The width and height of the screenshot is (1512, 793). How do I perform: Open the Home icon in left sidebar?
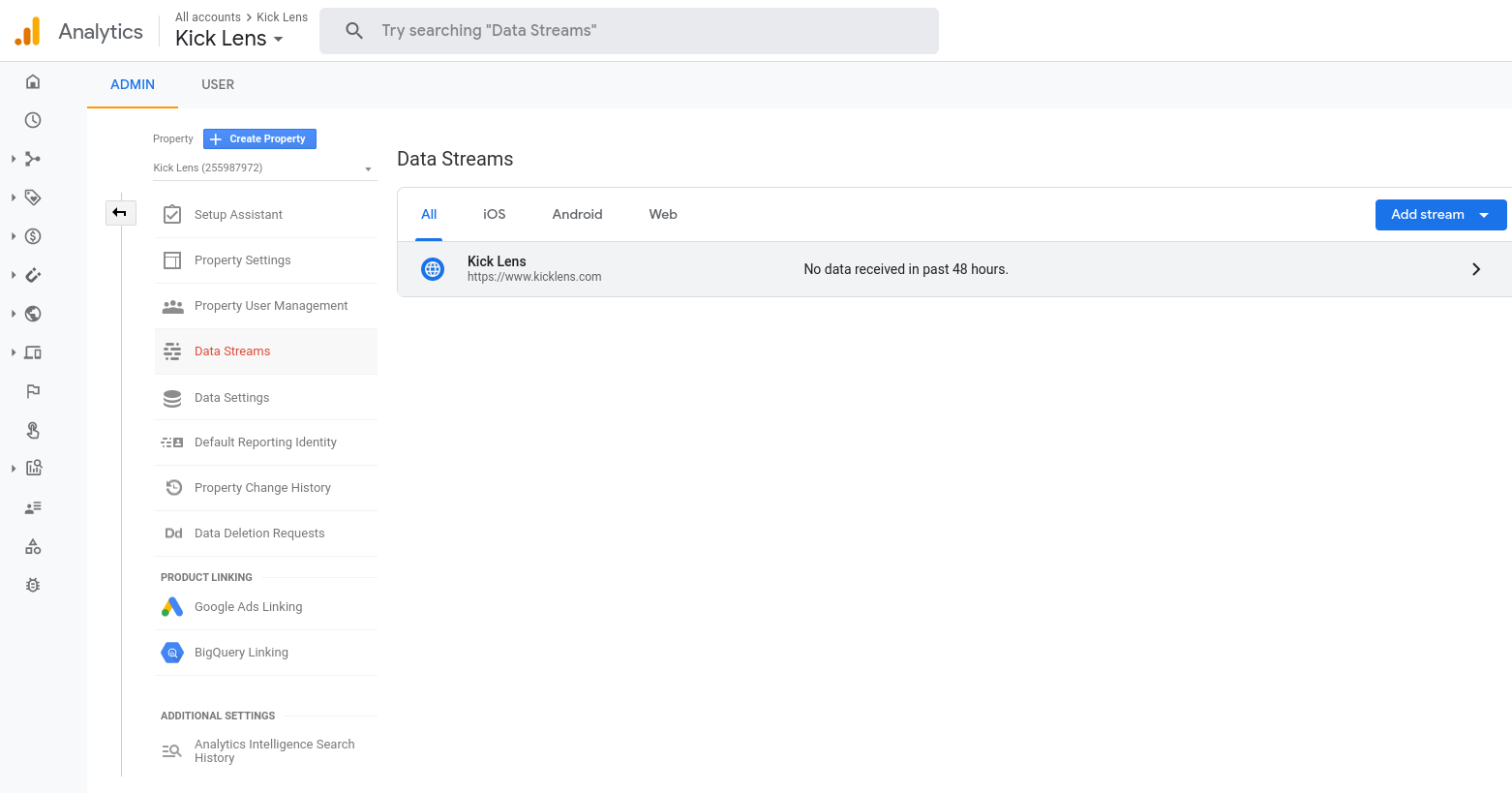point(33,81)
